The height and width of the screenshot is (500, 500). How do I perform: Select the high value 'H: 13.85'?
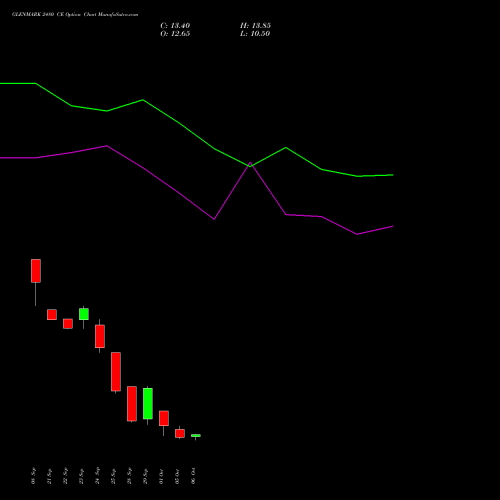[x=255, y=26]
